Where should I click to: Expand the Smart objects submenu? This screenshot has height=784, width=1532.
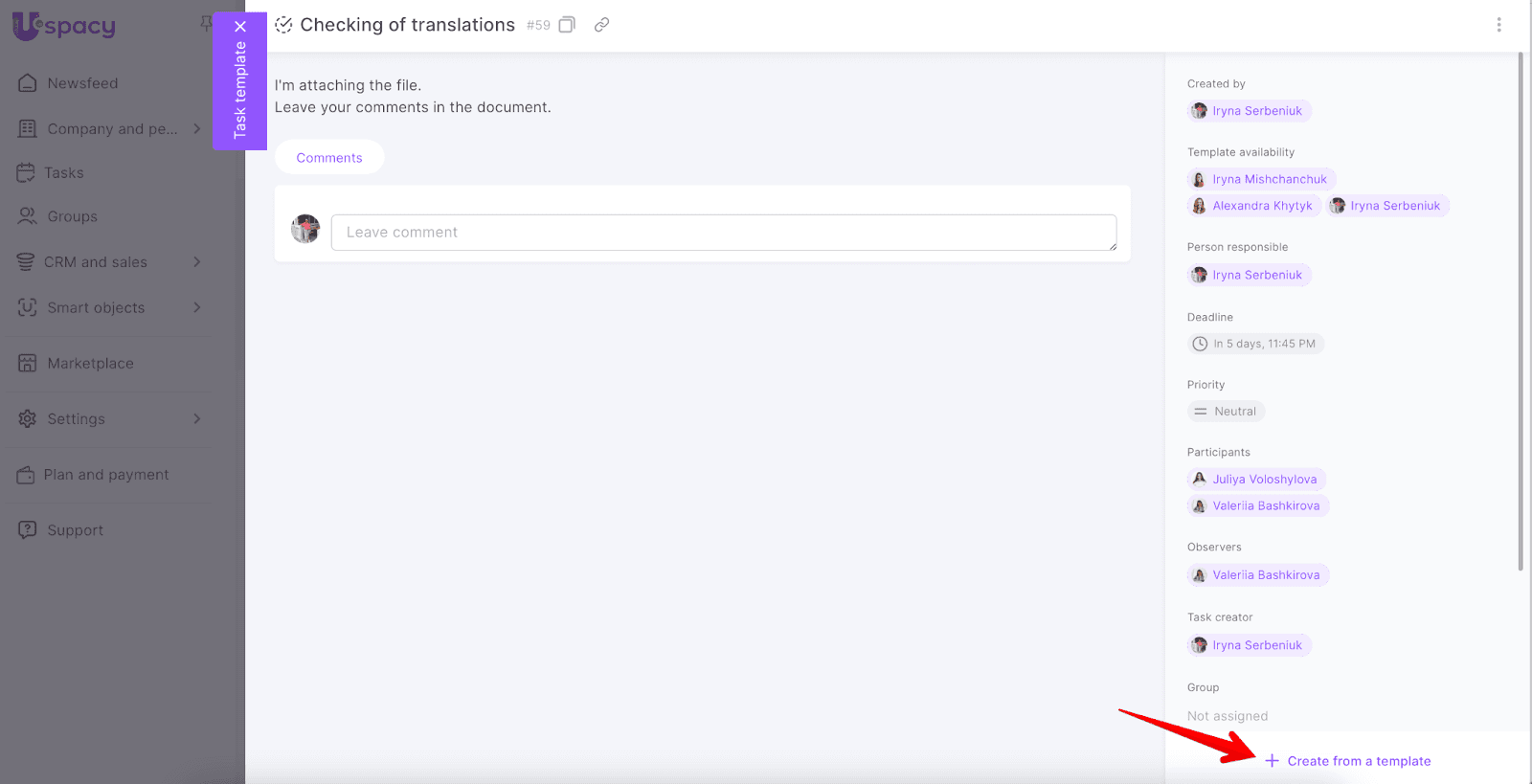tap(197, 307)
